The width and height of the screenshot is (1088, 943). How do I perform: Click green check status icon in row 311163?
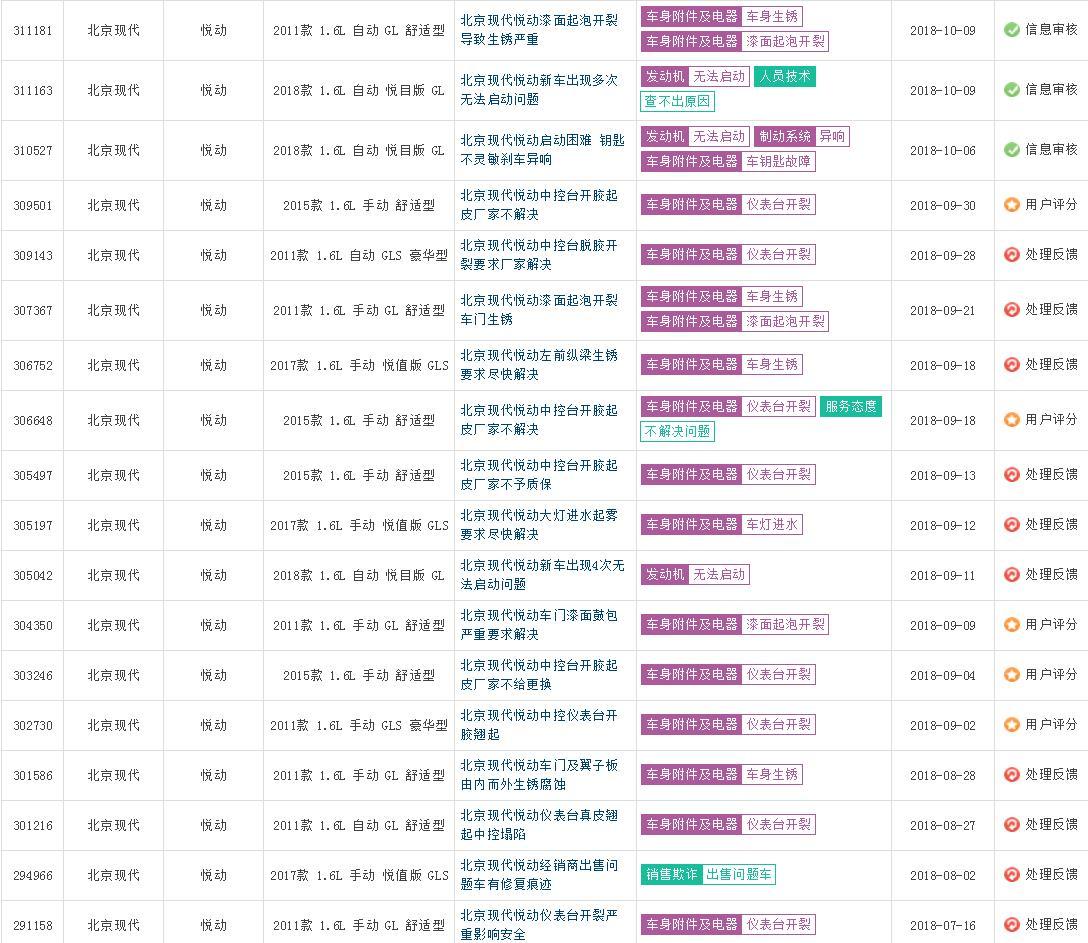coord(1012,90)
